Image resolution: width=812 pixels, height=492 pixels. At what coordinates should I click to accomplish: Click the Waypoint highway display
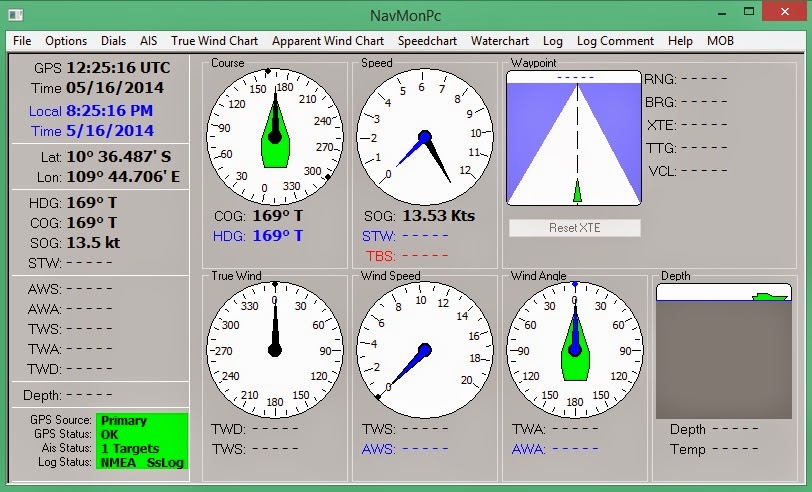[574, 138]
